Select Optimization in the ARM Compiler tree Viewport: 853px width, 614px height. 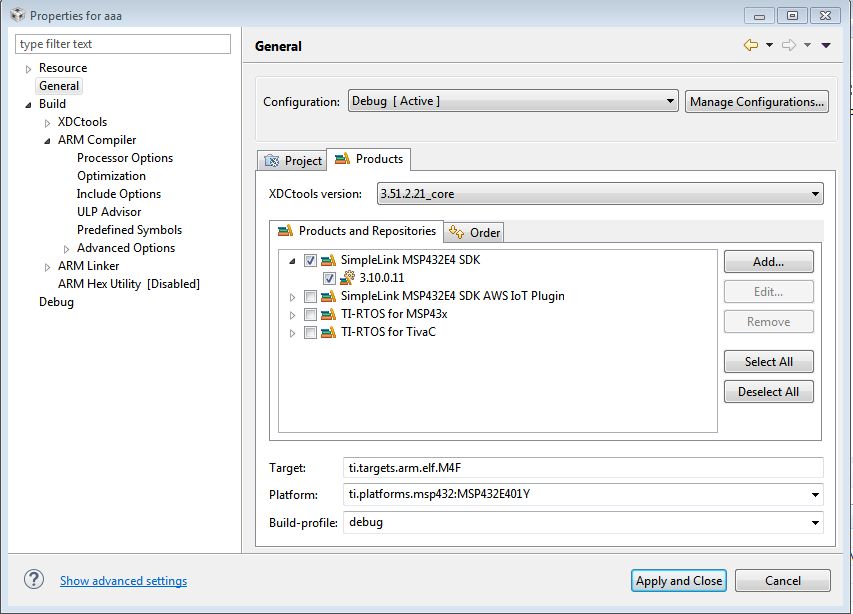(x=111, y=176)
